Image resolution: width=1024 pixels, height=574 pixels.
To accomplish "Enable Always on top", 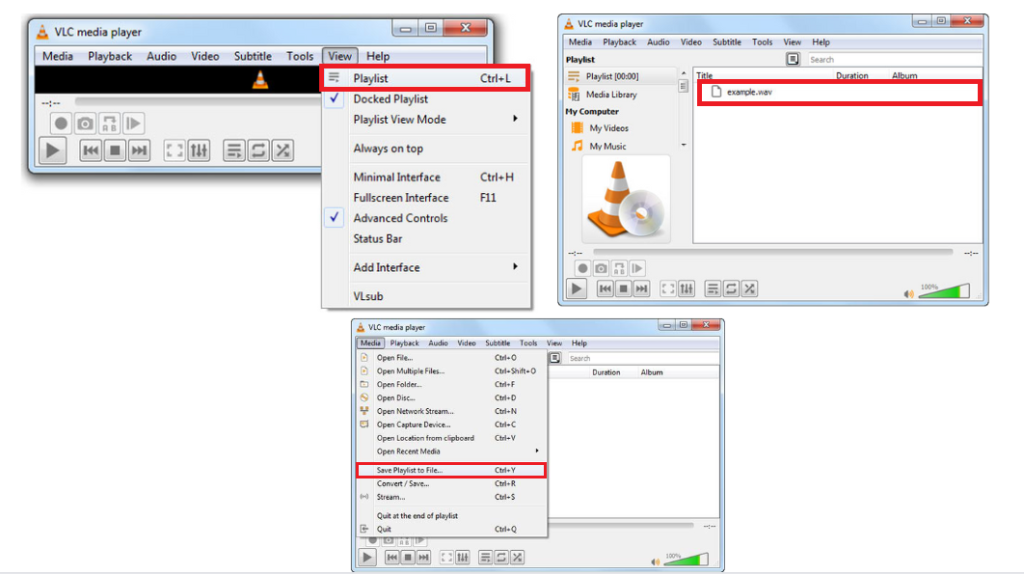I will (x=426, y=148).
